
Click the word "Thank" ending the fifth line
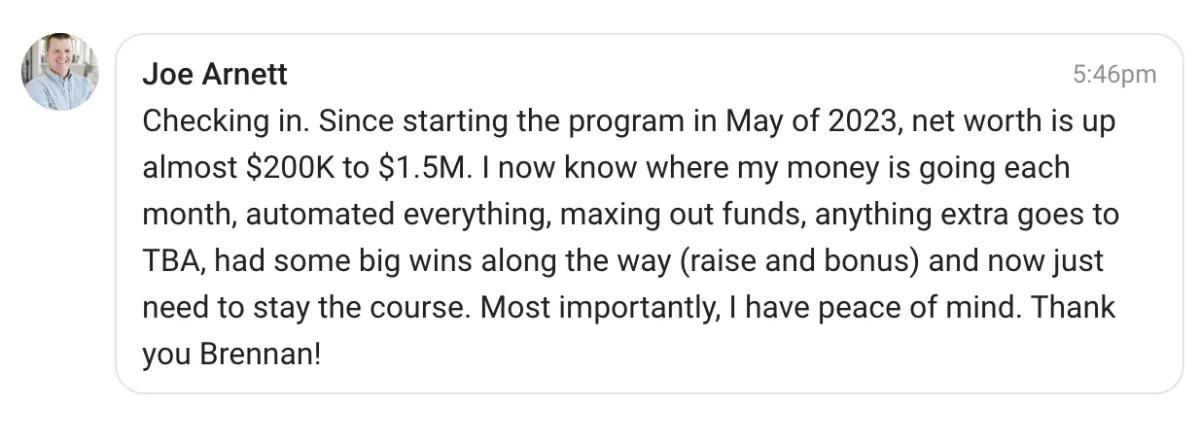1073,308
